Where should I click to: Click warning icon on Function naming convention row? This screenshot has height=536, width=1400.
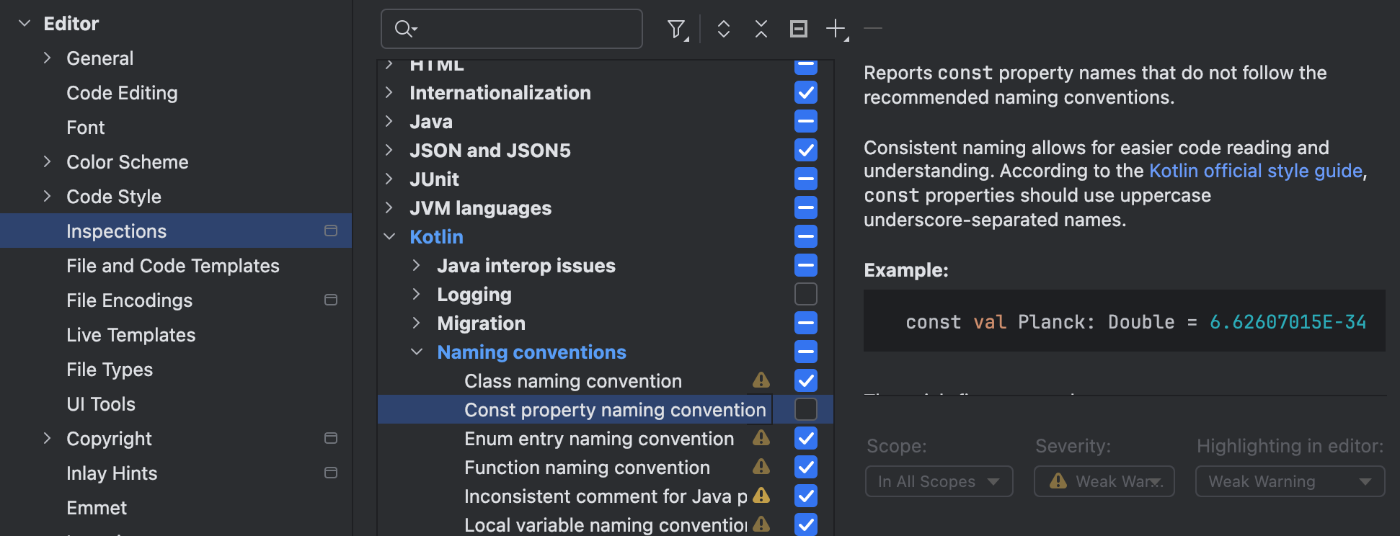761,467
